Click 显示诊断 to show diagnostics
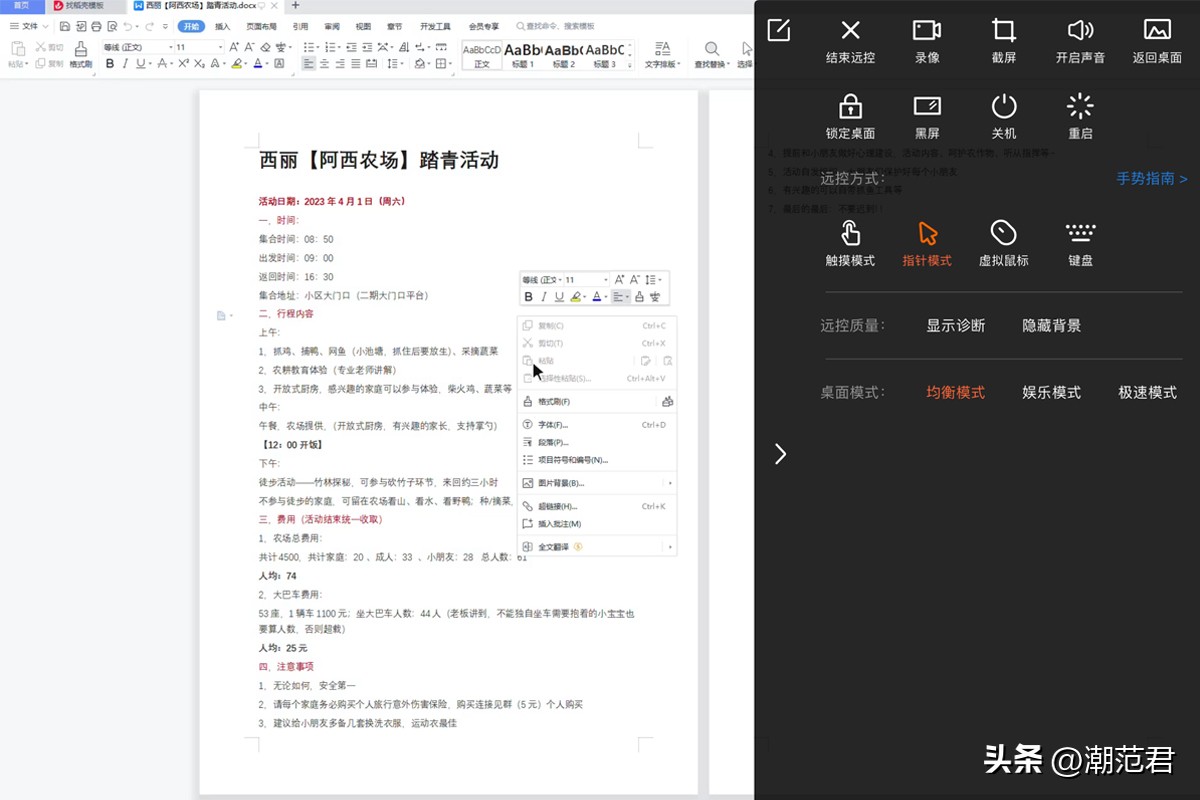Image resolution: width=1200 pixels, height=800 pixels. (955, 325)
